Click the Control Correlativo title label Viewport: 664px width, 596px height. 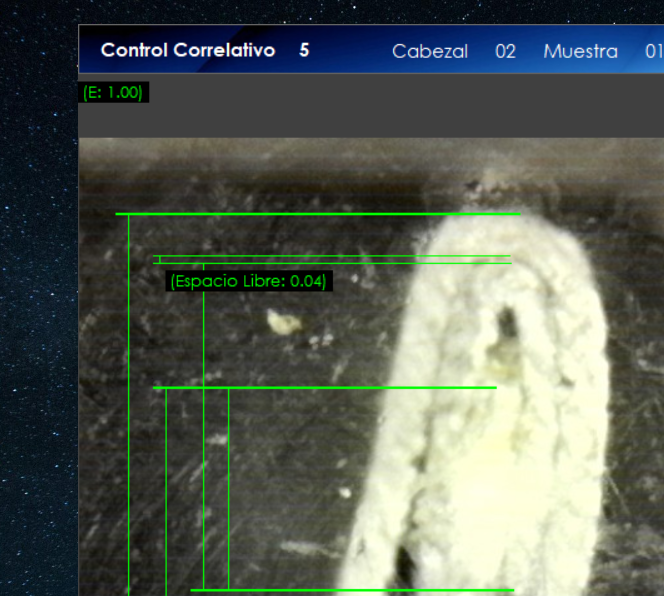coord(187,50)
